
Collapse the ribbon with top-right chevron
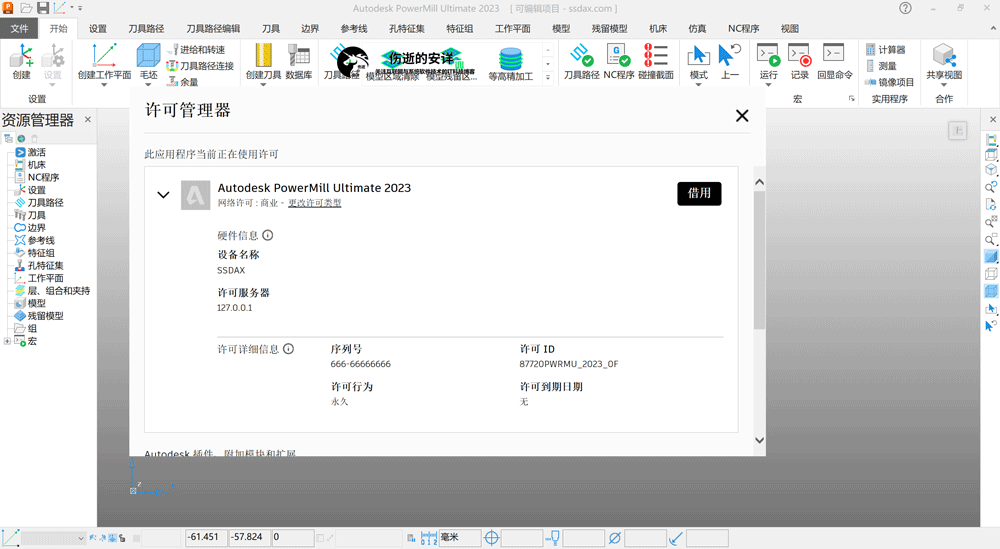[993, 29]
